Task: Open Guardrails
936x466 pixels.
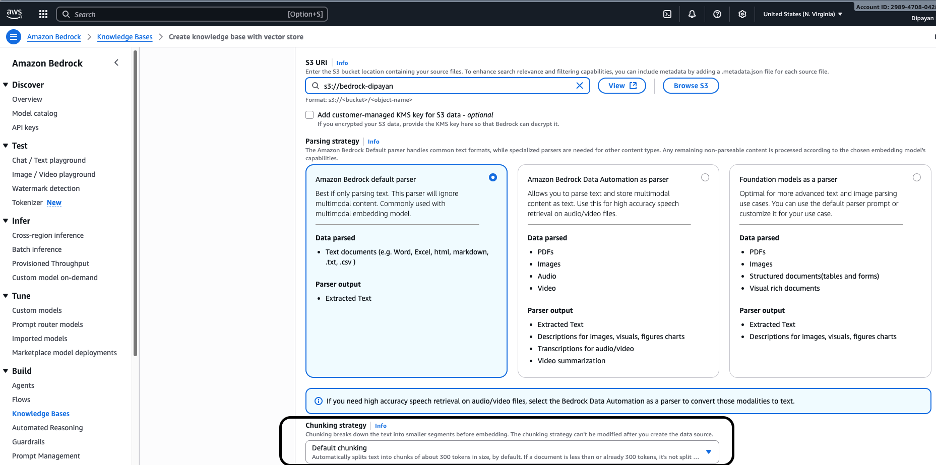Action: 29,442
